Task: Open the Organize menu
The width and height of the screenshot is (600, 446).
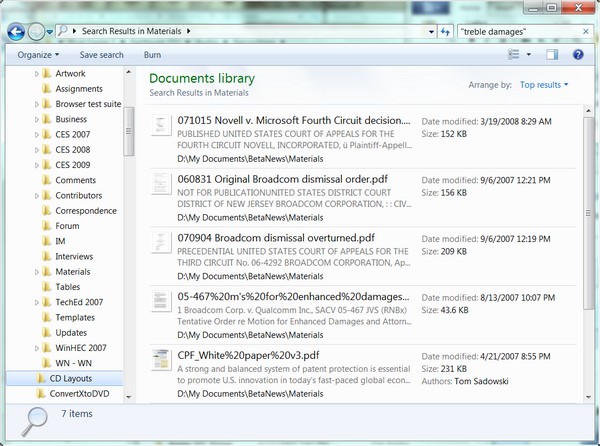Action: pos(38,55)
